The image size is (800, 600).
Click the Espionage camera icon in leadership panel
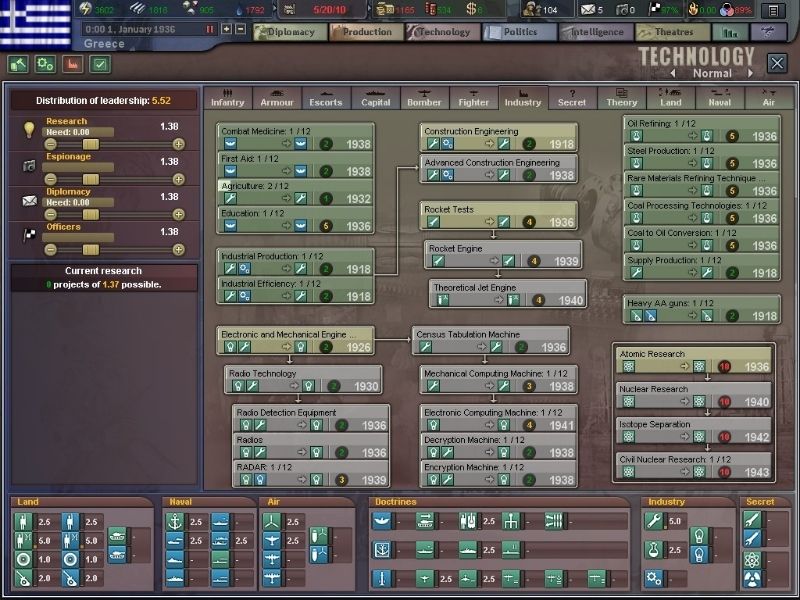[x=29, y=166]
